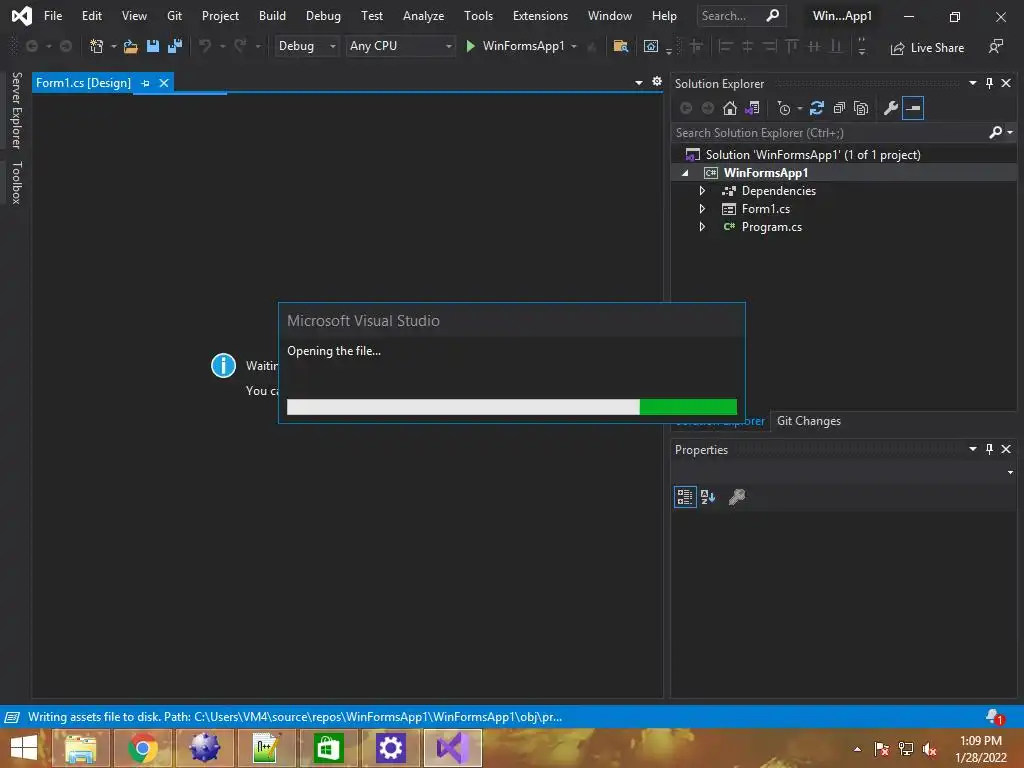The image size is (1024, 768).
Task: Open Solution Explorer Properties wrench icon
Action: (x=891, y=108)
